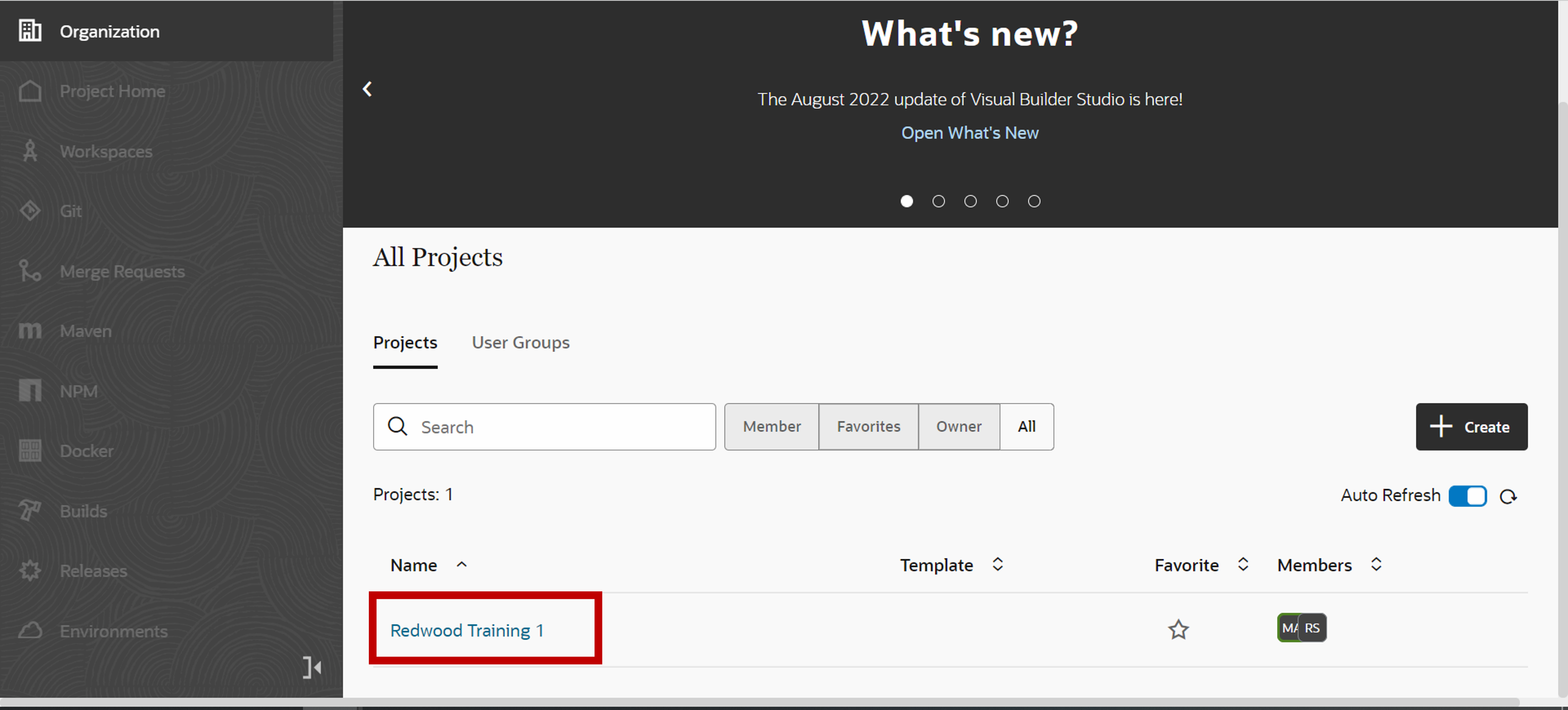Image resolution: width=1568 pixels, height=710 pixels.
Task: Open Docker container icon
Action: pyautogui.click(x=30, y=451)
